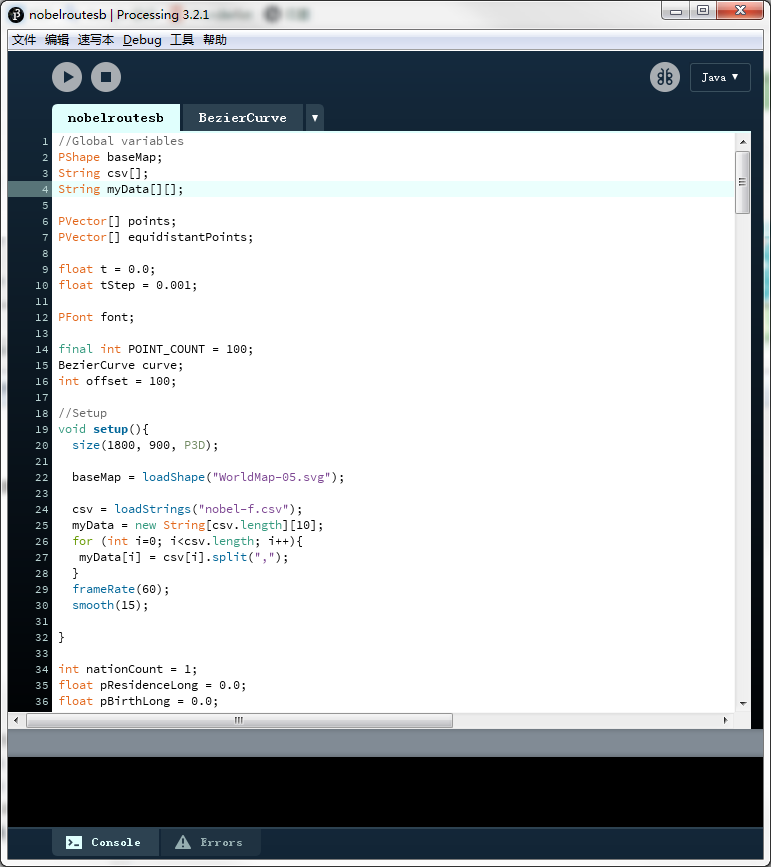Viewport: 771px width, 867px height.
Task: Open the 编辑 menu
Action: pyautogui.click(x=57, y=40)
